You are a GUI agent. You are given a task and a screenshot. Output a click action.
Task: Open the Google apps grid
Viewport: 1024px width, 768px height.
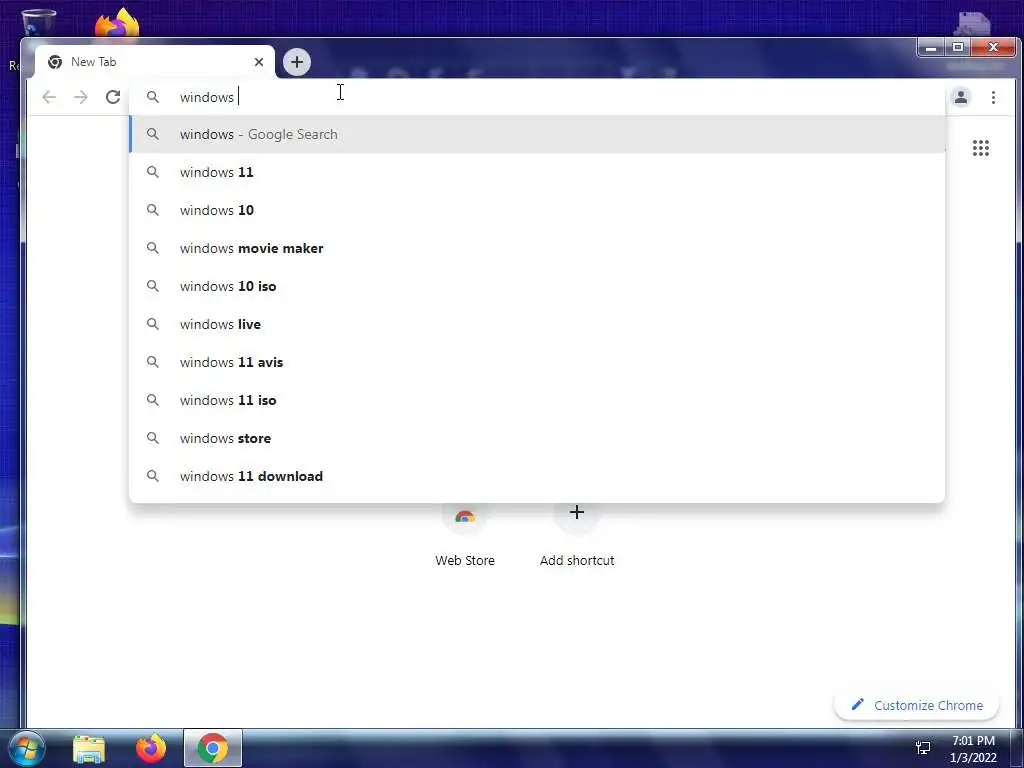981,148
